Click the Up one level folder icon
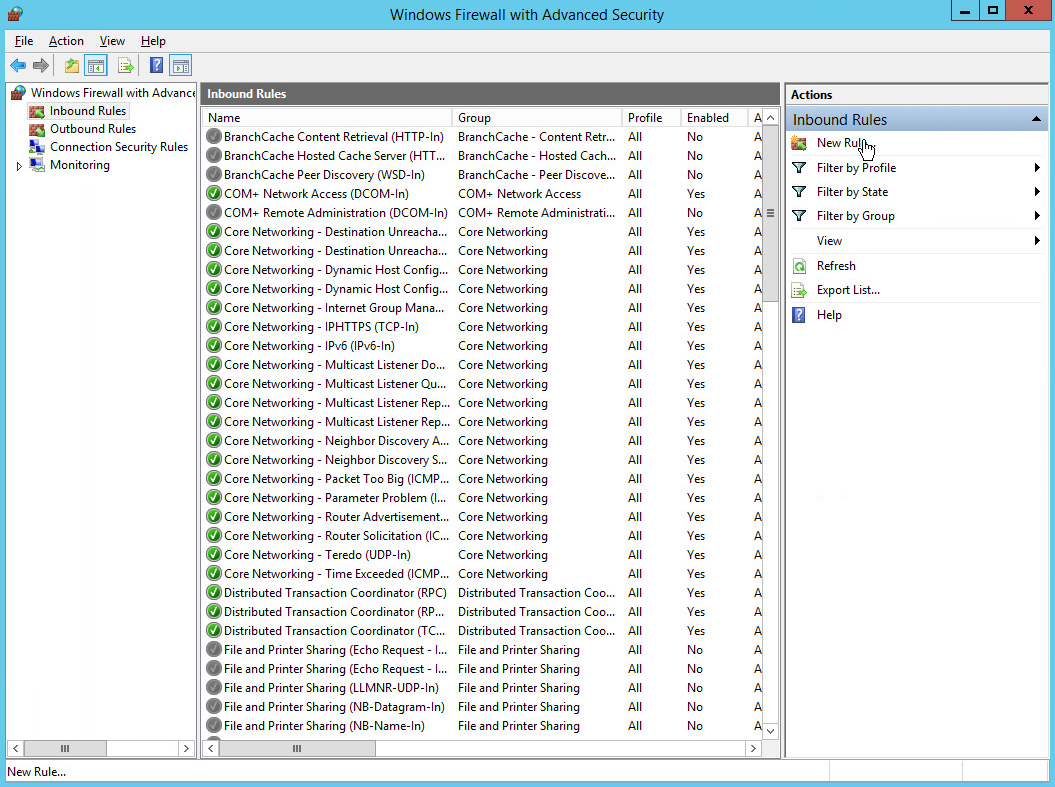The height and width of the screenshot is (787, 1055). [x=71, y=66]
